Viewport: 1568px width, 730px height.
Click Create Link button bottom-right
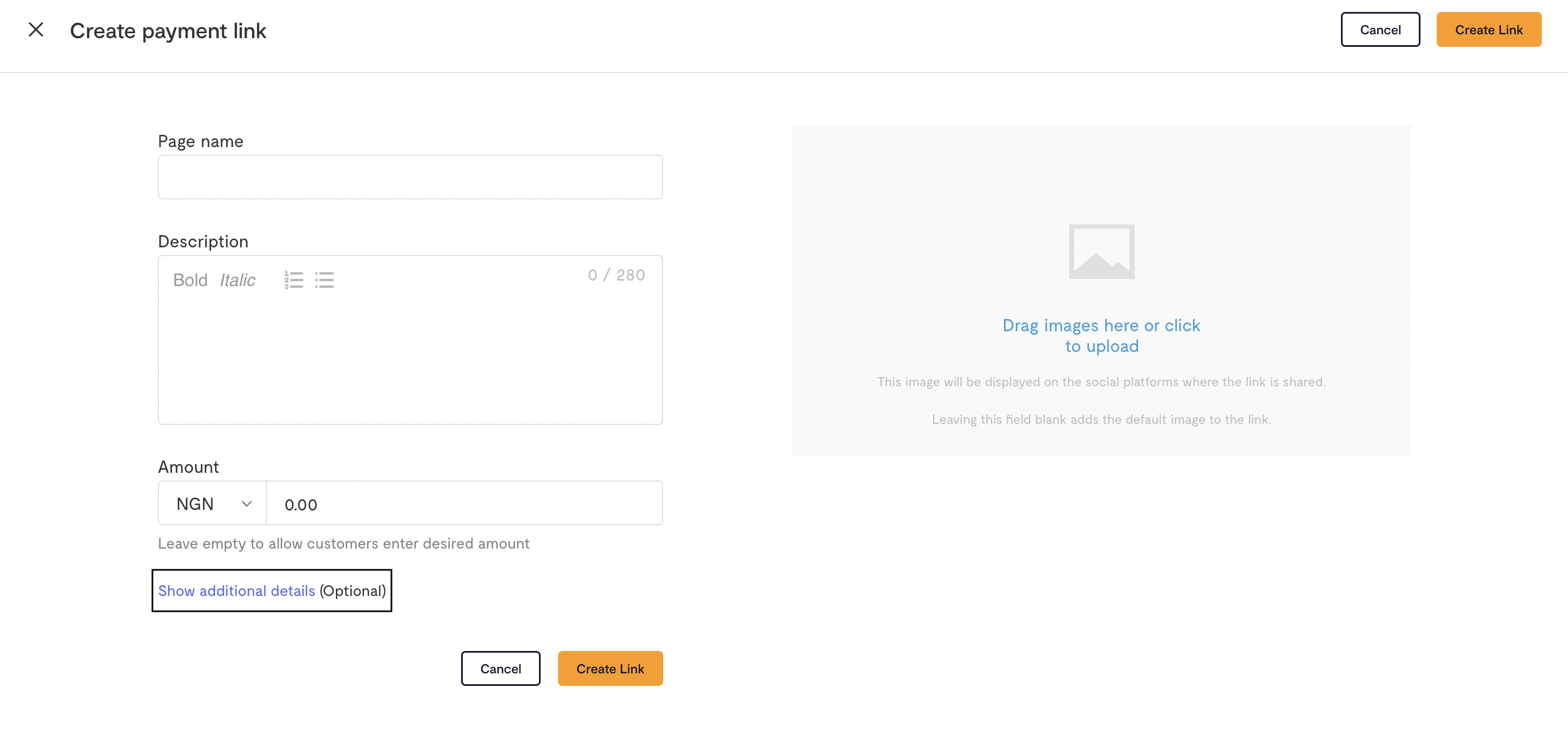click(x=610, y=668)
